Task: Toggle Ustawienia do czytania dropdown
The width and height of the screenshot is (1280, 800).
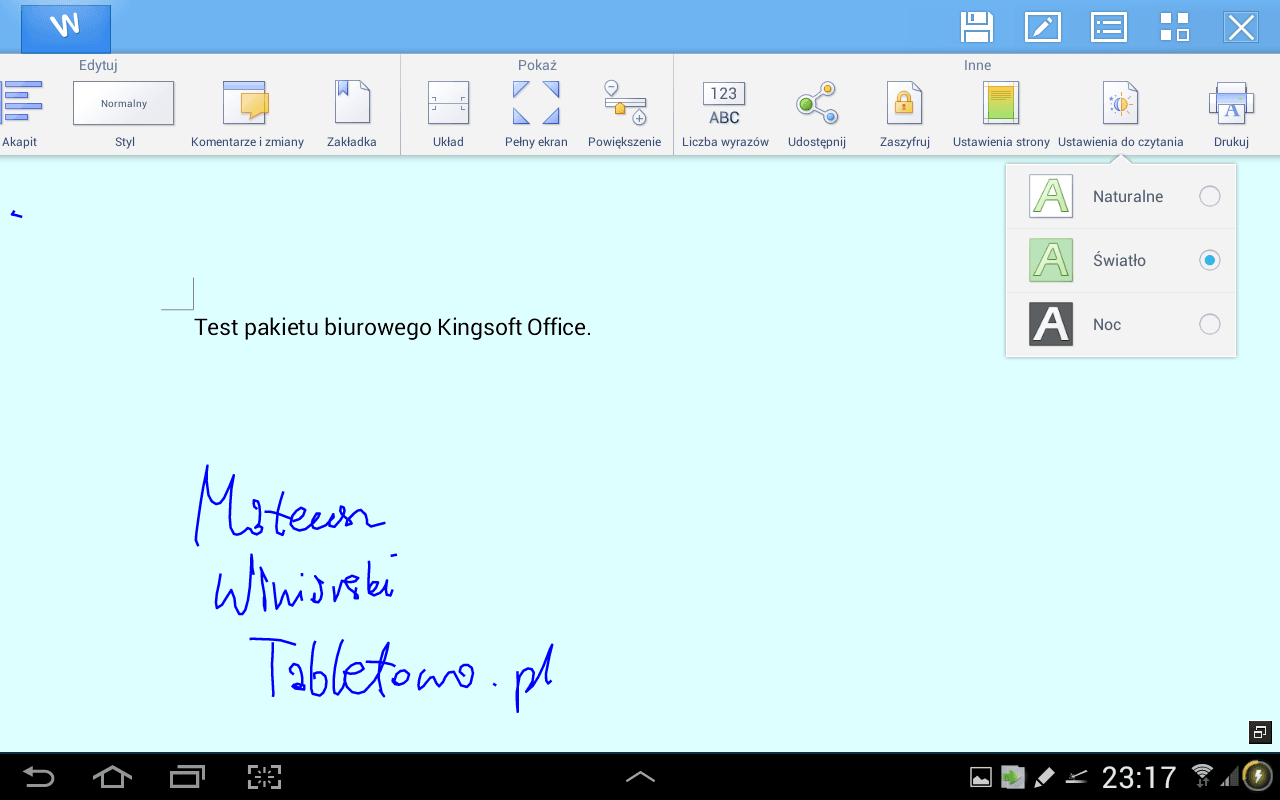Action: point(1121,114)
